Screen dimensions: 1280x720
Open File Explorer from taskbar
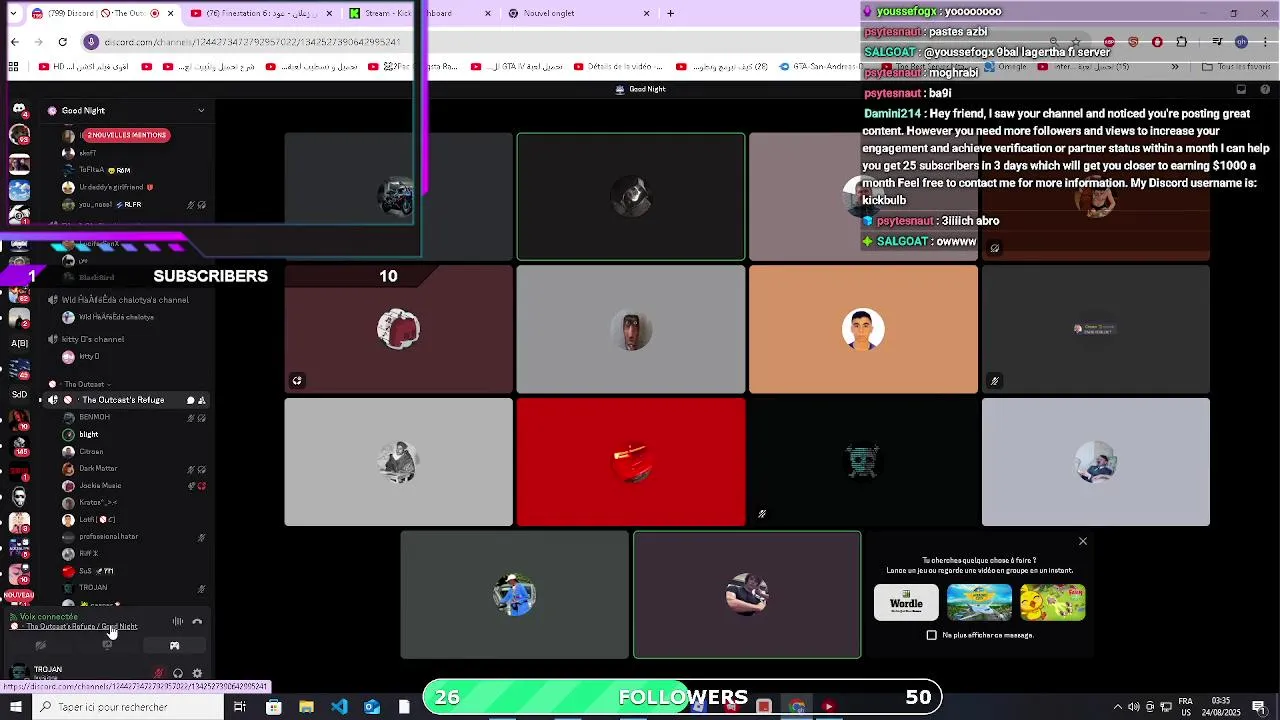point(306,707)
